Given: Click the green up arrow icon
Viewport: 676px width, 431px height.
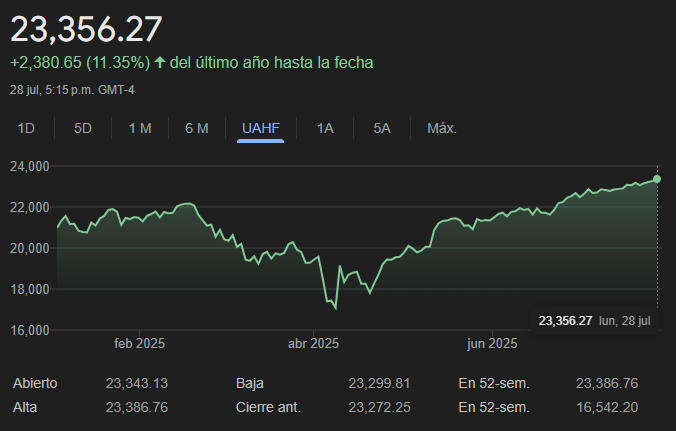Looking at the screenshot, I should point(160,62).
